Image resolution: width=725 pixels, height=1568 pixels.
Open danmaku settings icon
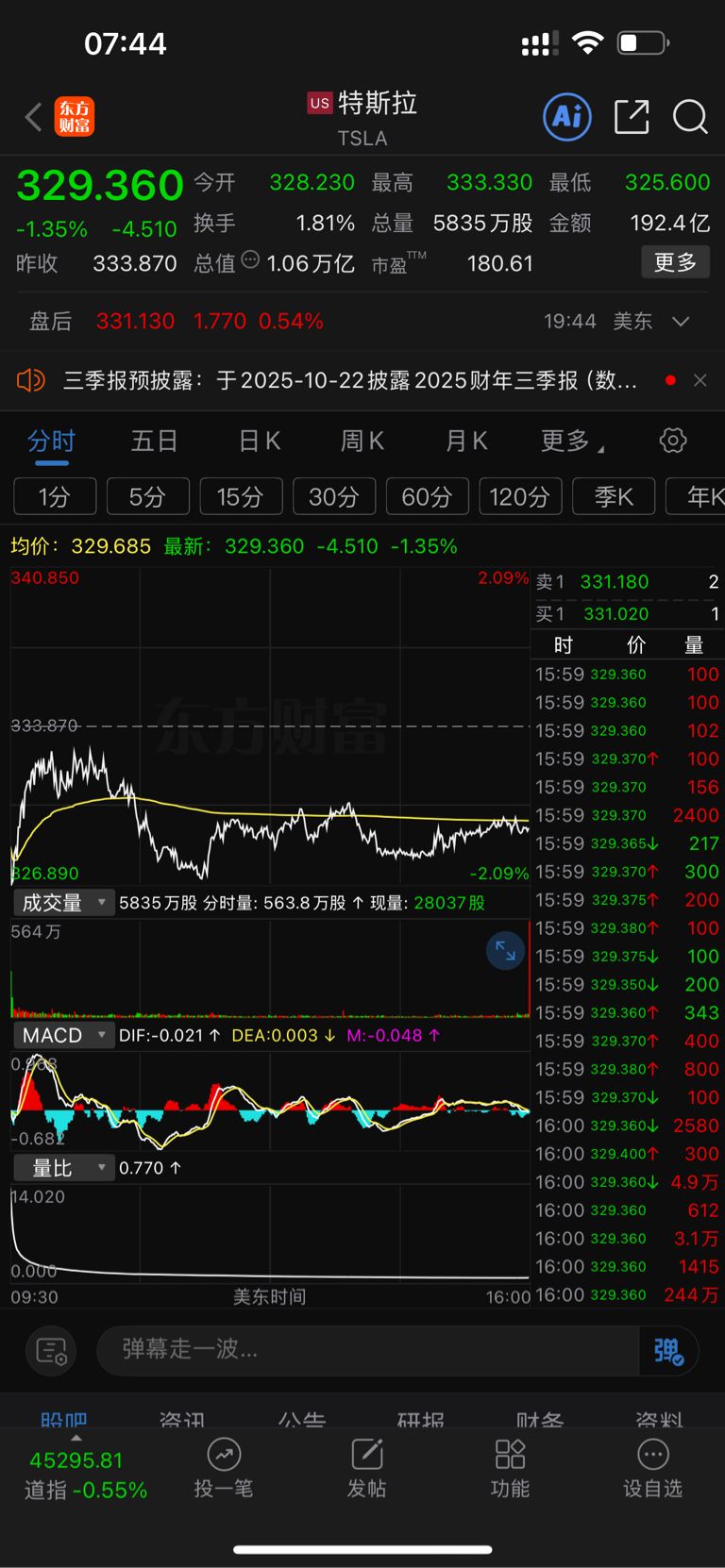click(51, 1351)
